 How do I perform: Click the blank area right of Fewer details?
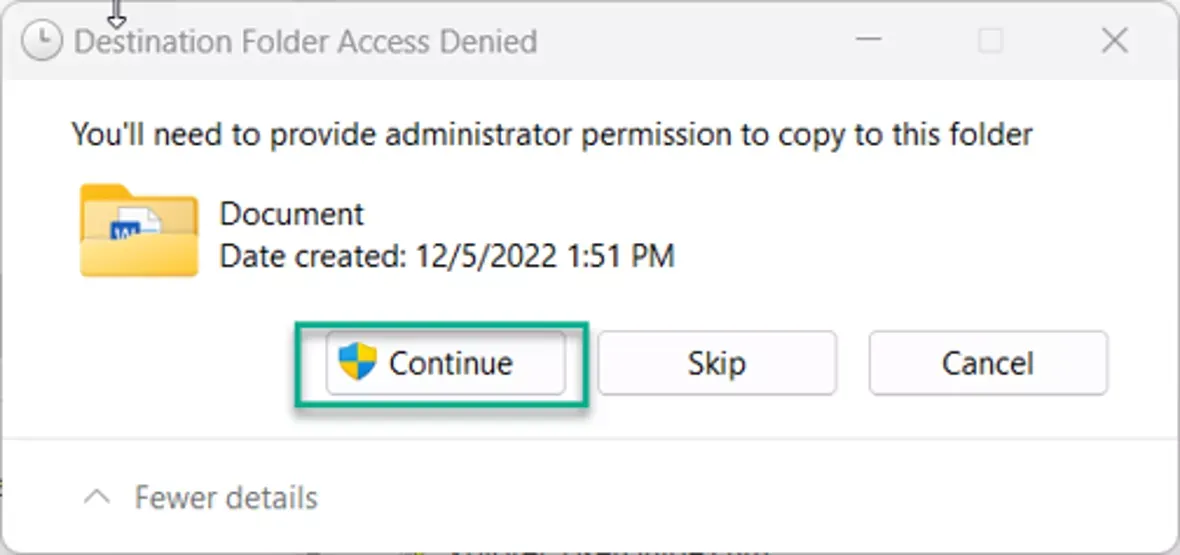(x=745, y=498)
